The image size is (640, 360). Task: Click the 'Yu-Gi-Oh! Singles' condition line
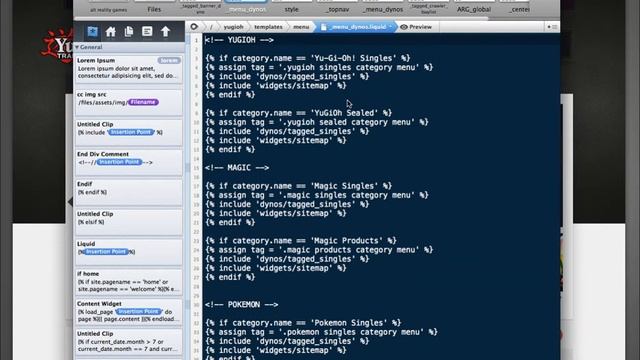coord(308,58)
